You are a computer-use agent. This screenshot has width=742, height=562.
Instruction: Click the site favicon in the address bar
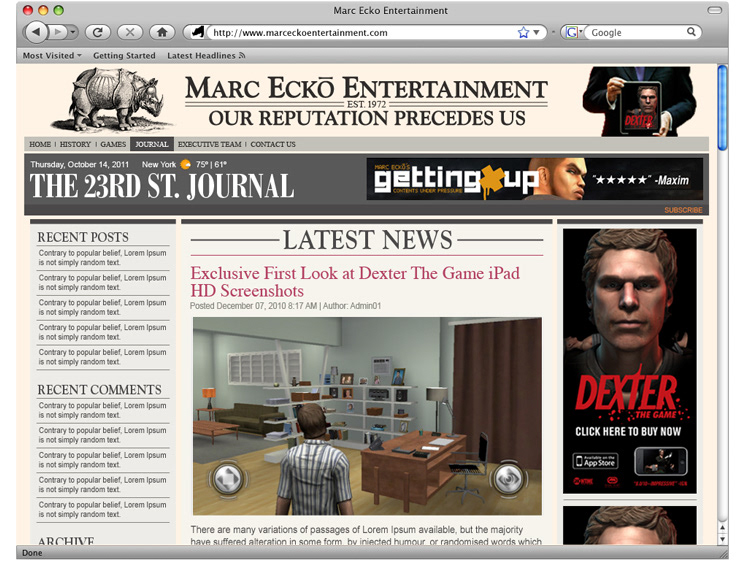pos(197,32)
